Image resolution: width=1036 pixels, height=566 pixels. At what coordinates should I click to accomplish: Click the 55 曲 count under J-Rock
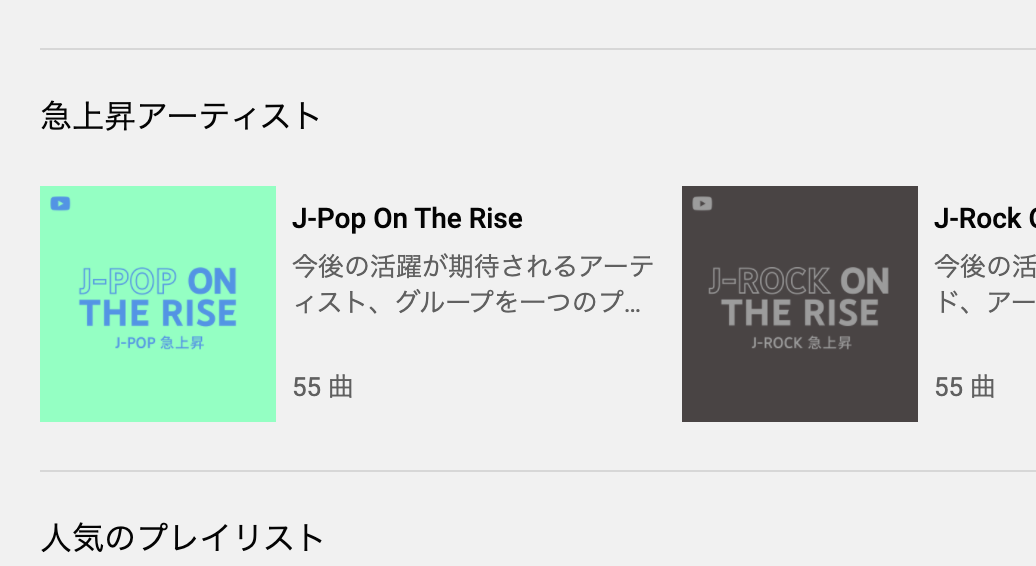coord(965,387)
